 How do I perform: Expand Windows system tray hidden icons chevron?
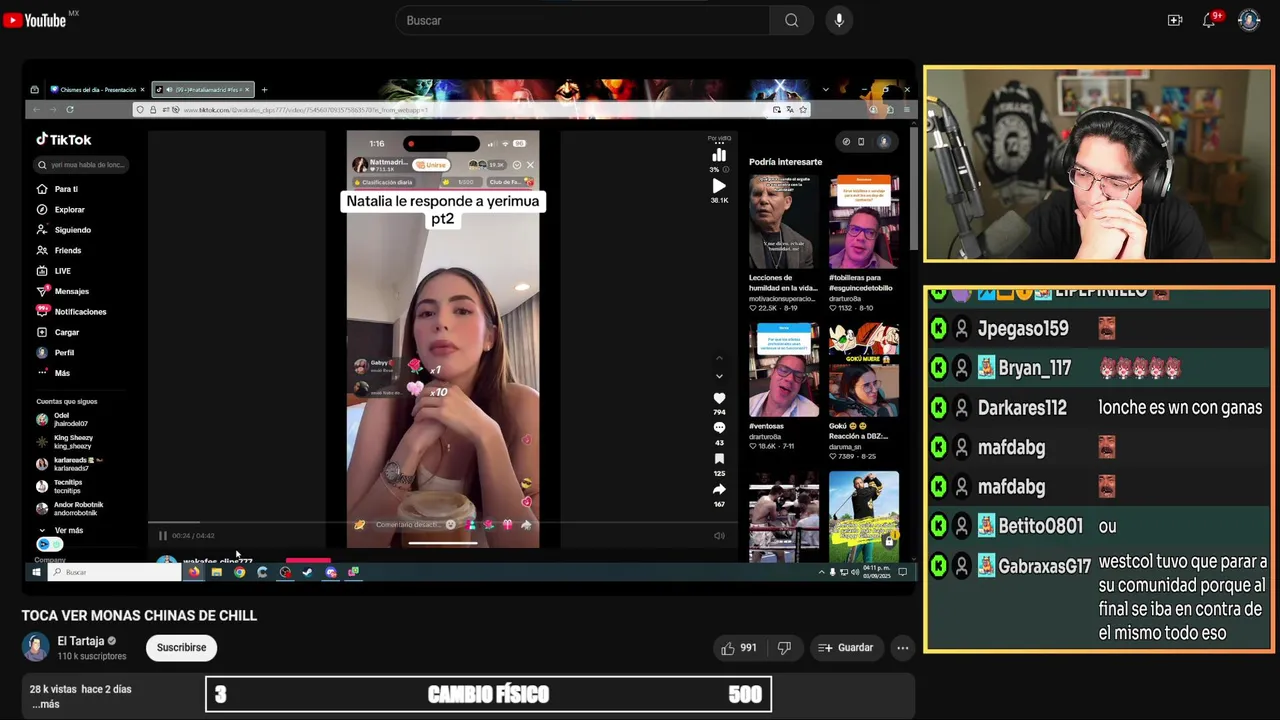(x=821, y=572)
